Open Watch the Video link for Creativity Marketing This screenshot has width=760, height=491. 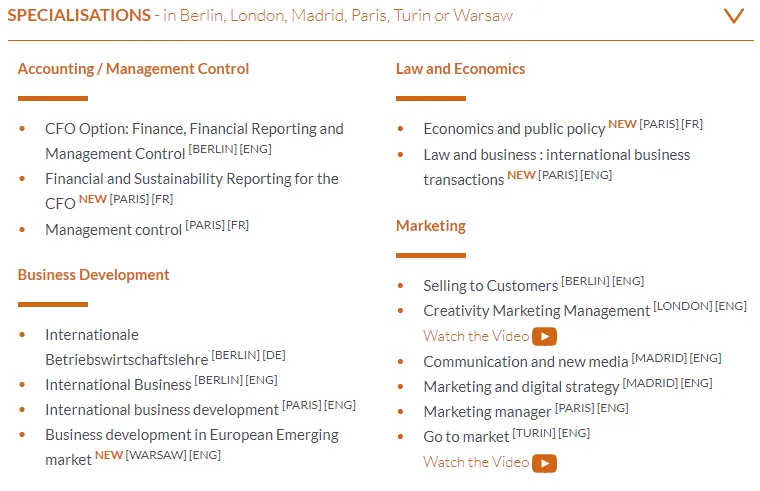(x=476, y=336)
